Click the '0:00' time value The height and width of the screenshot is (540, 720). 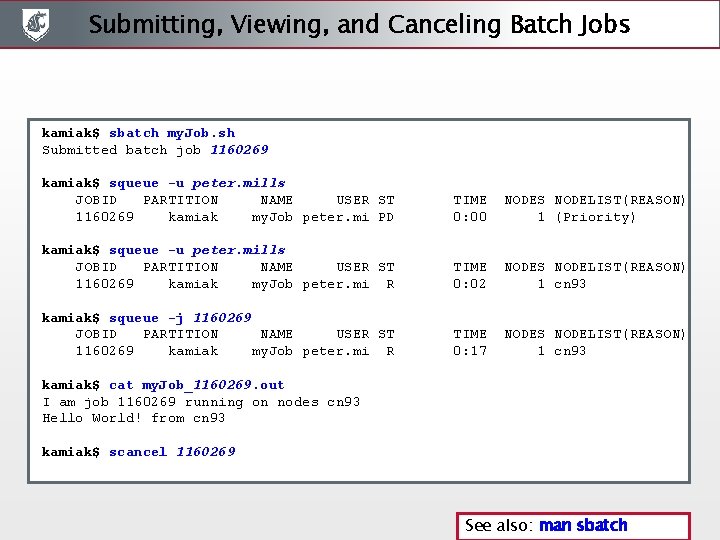(470, 217)
